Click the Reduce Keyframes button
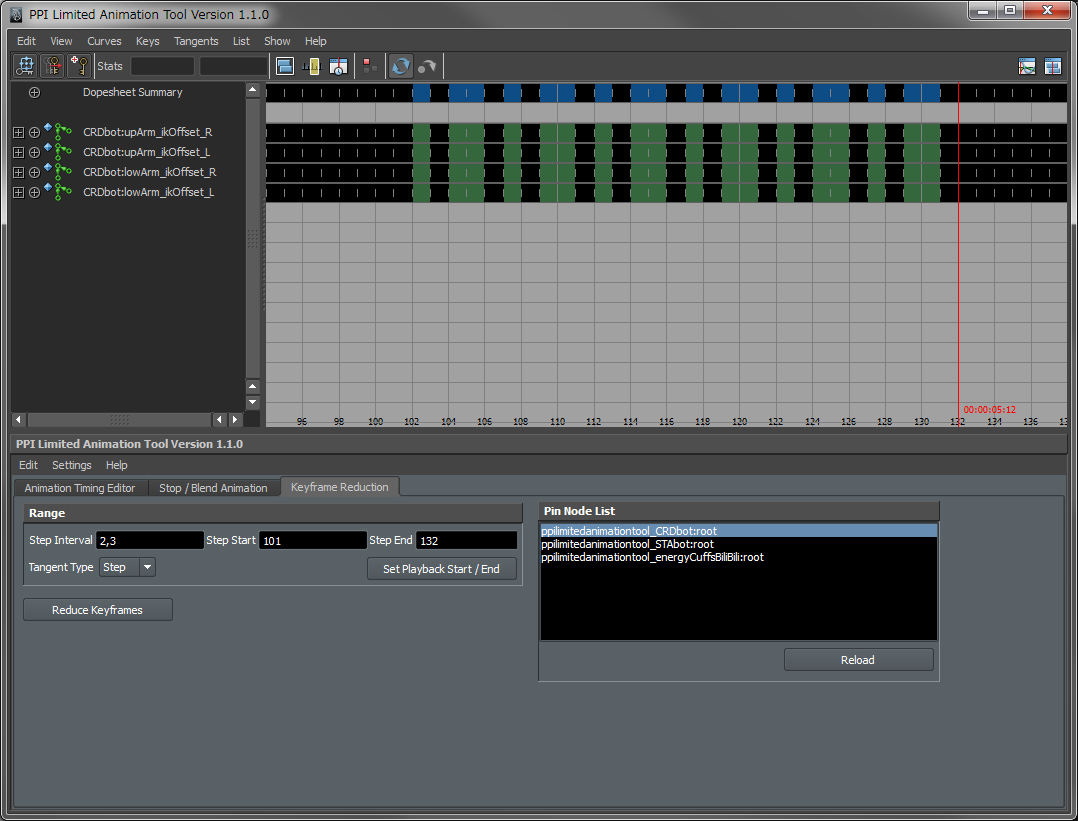Screen dimensions: 1078x821 point(97,609)
